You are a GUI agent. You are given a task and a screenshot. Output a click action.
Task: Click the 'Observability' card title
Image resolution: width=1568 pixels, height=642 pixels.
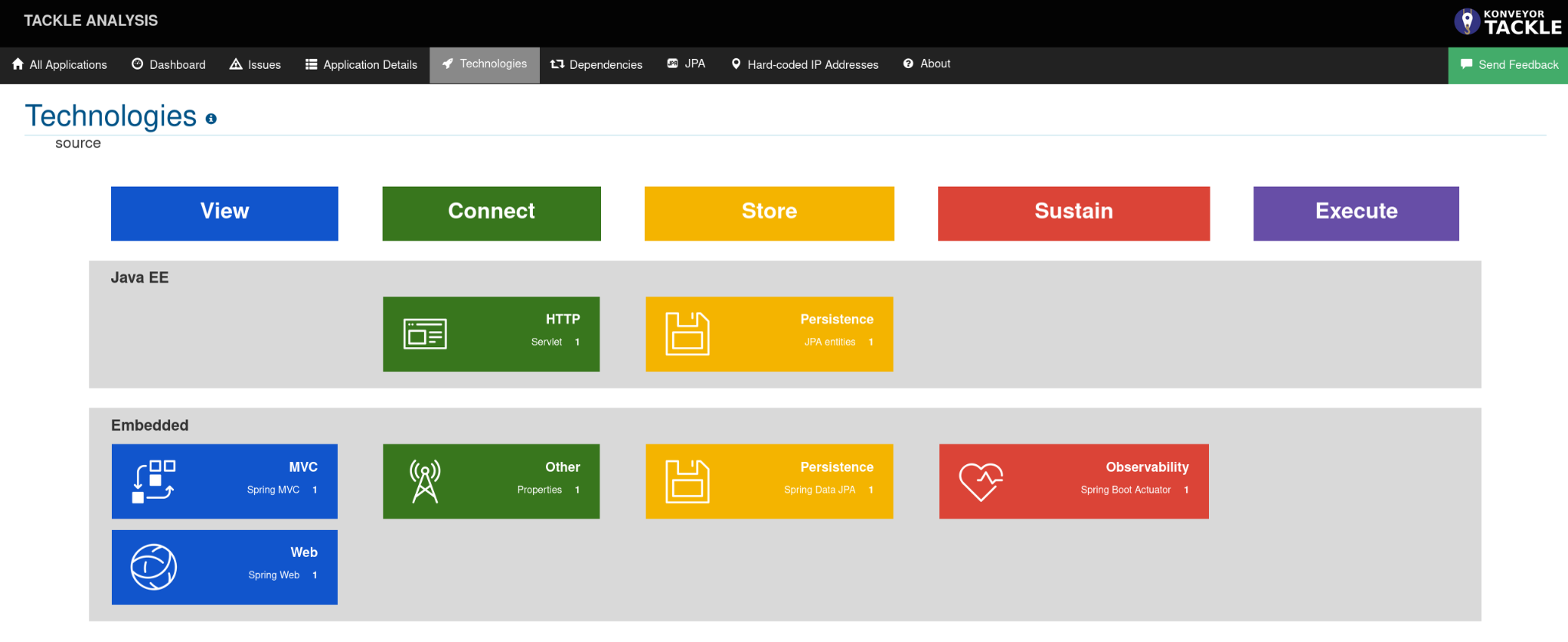1148,467
